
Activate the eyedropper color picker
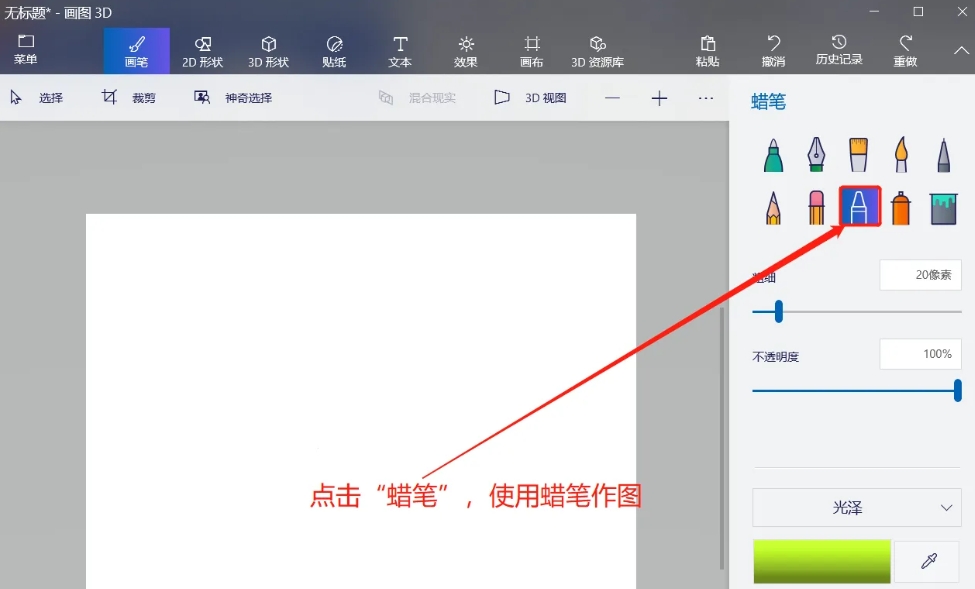pos(927,561)
